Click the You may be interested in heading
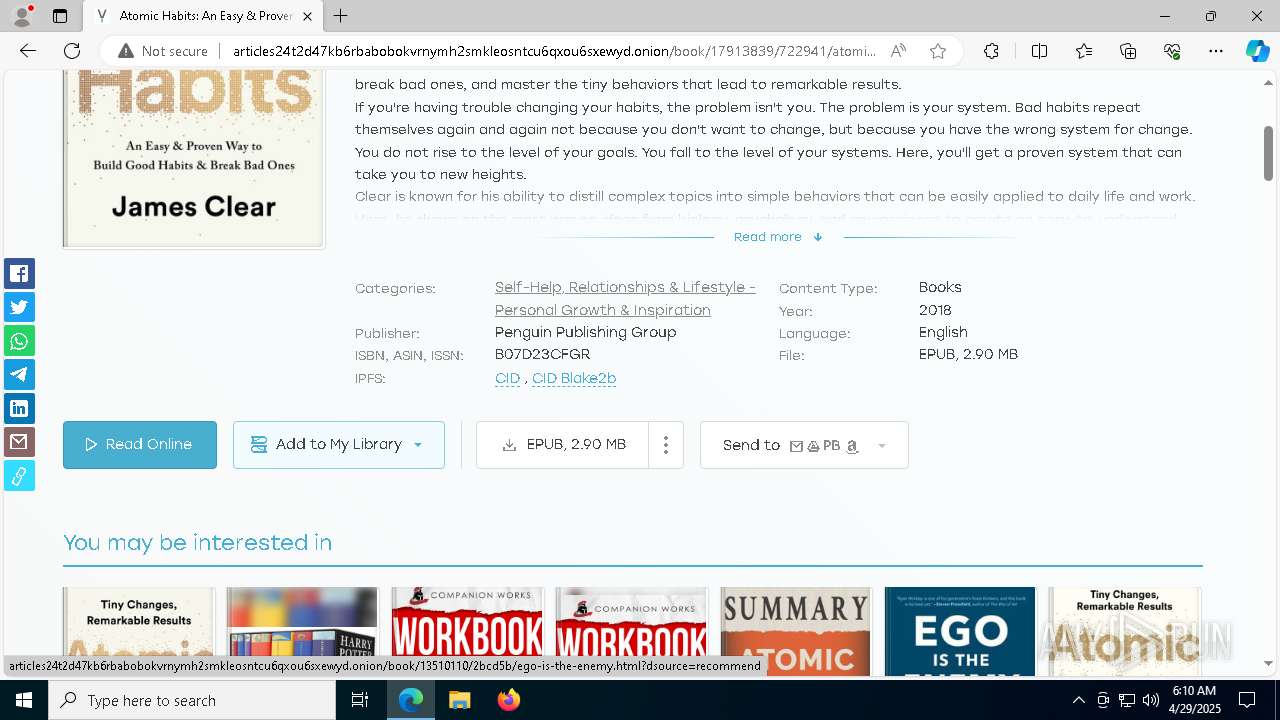Screen dimensions: 1280x720 pyautogui.click(x=198, y=542)
